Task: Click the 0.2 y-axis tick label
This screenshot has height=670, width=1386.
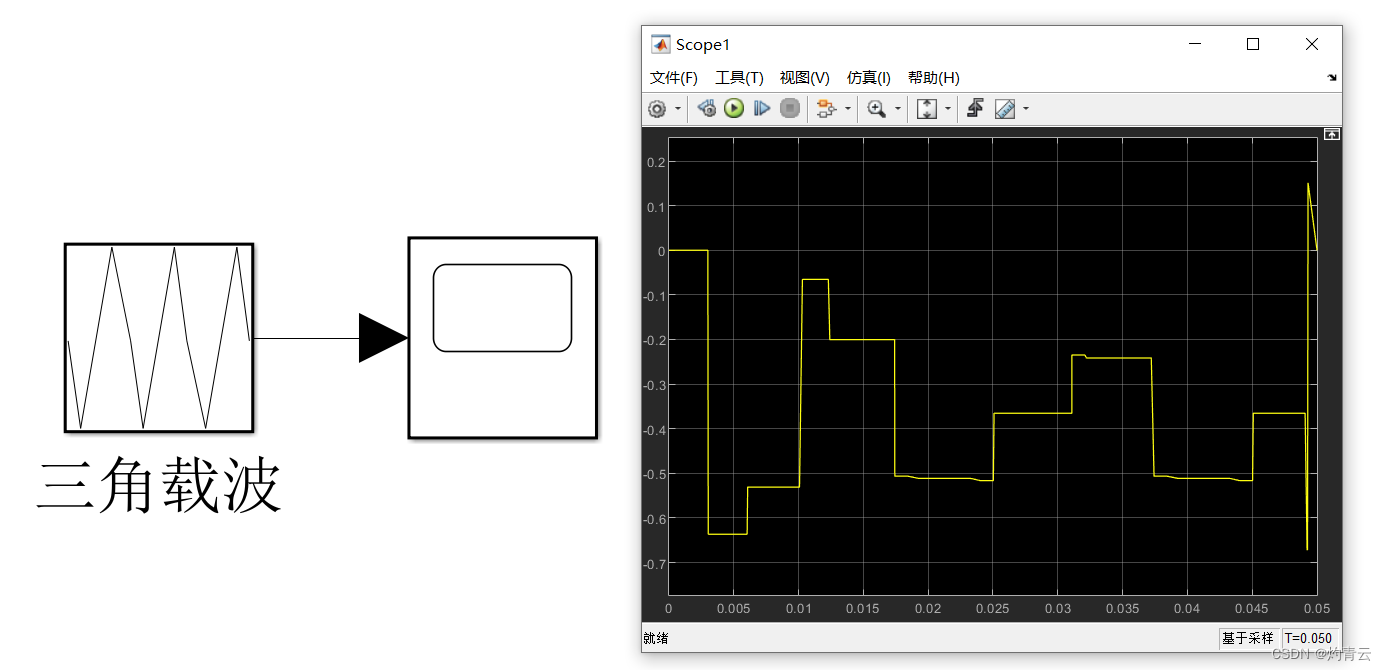Action: coord(656,162)
